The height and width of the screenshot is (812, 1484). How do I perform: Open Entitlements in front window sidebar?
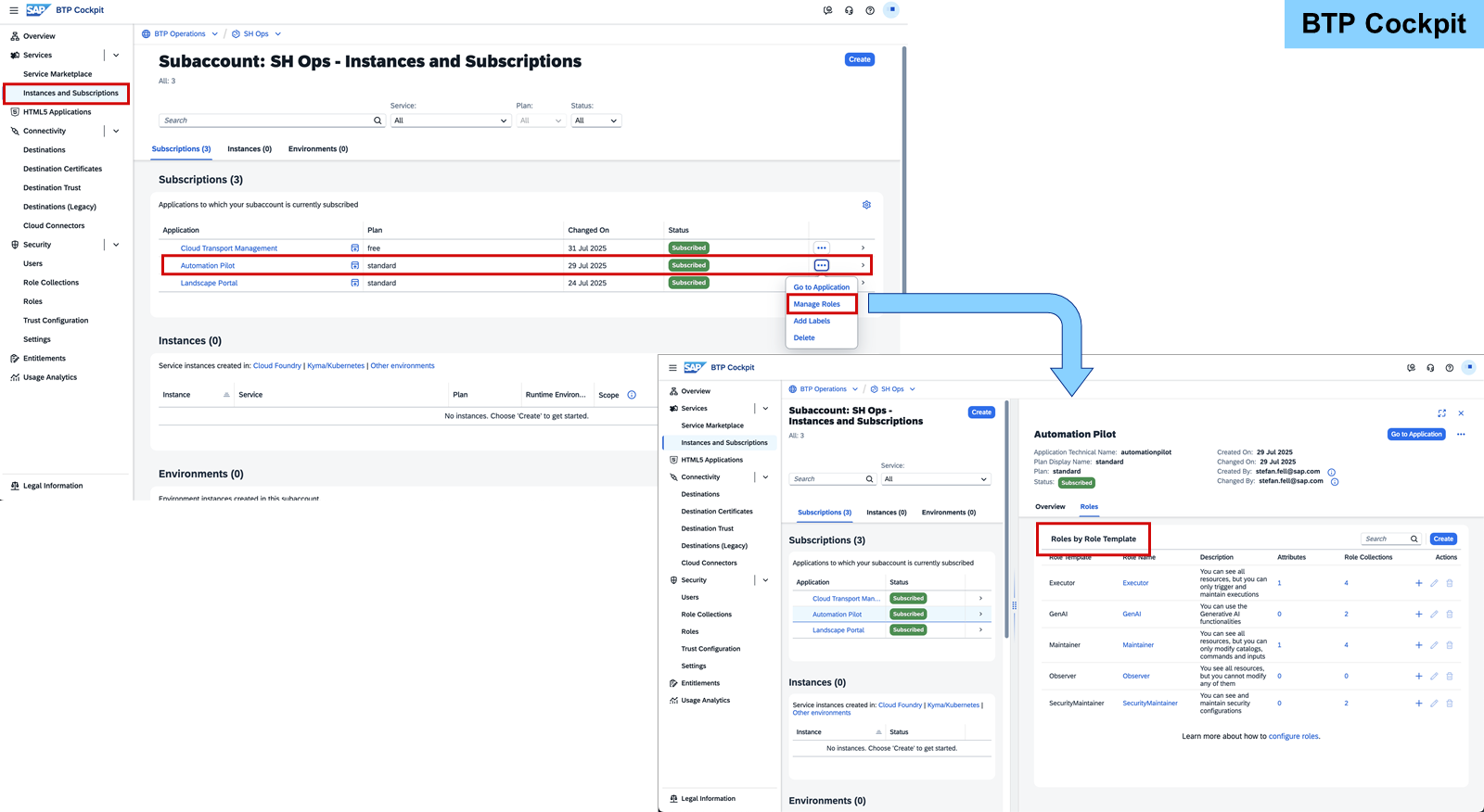click(x=700, y=683)
